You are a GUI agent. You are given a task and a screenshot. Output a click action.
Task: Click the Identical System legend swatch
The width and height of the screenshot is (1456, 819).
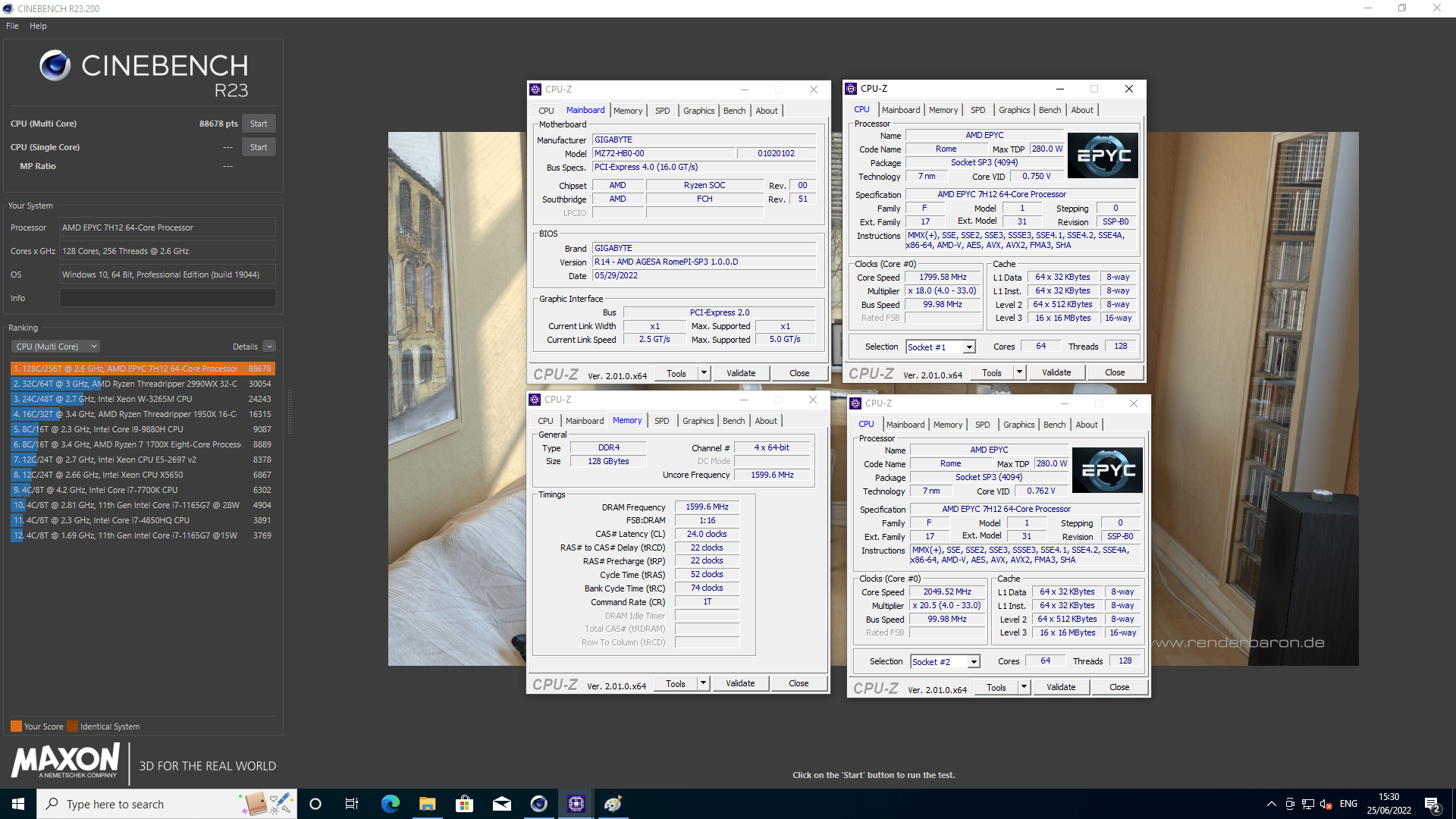coord(72,726)
